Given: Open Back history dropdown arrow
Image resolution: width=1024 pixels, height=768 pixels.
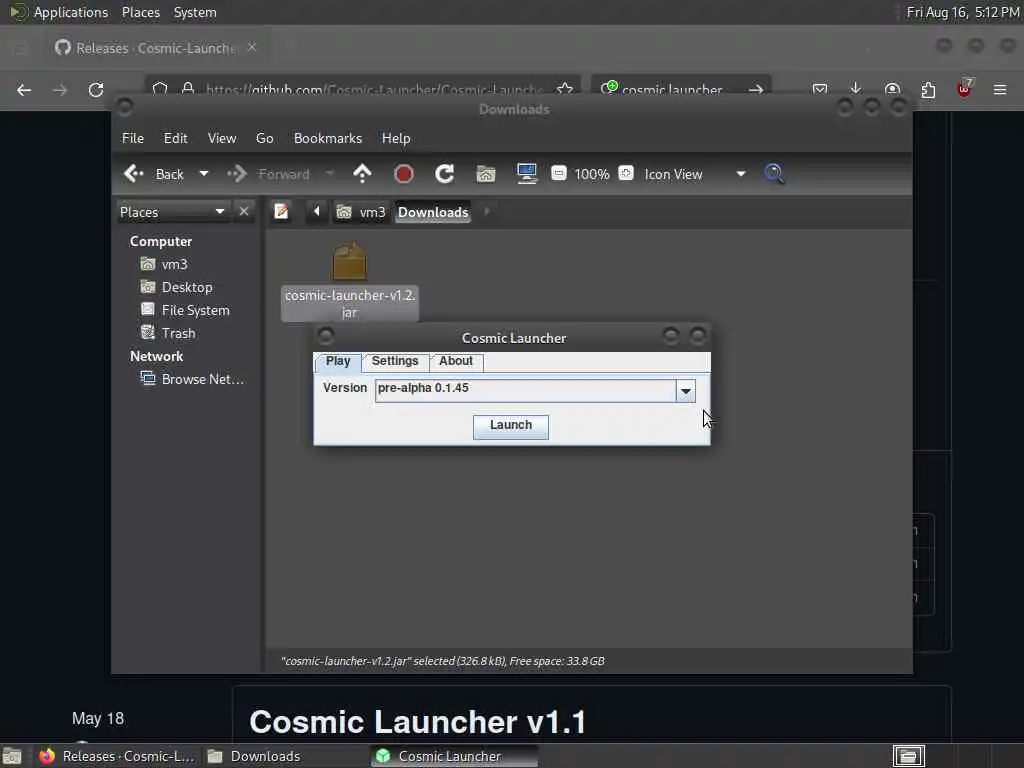Looking at the screenshot, I should 204,174.
